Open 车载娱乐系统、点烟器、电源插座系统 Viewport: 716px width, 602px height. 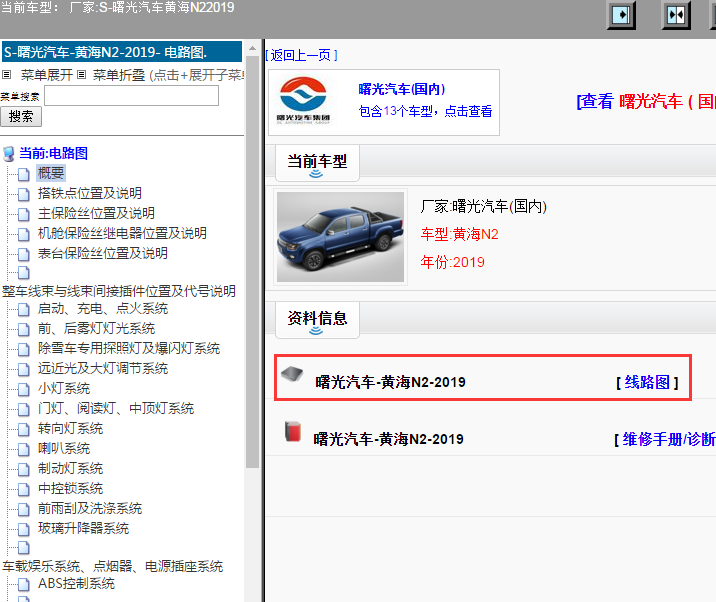coord(112,566)
